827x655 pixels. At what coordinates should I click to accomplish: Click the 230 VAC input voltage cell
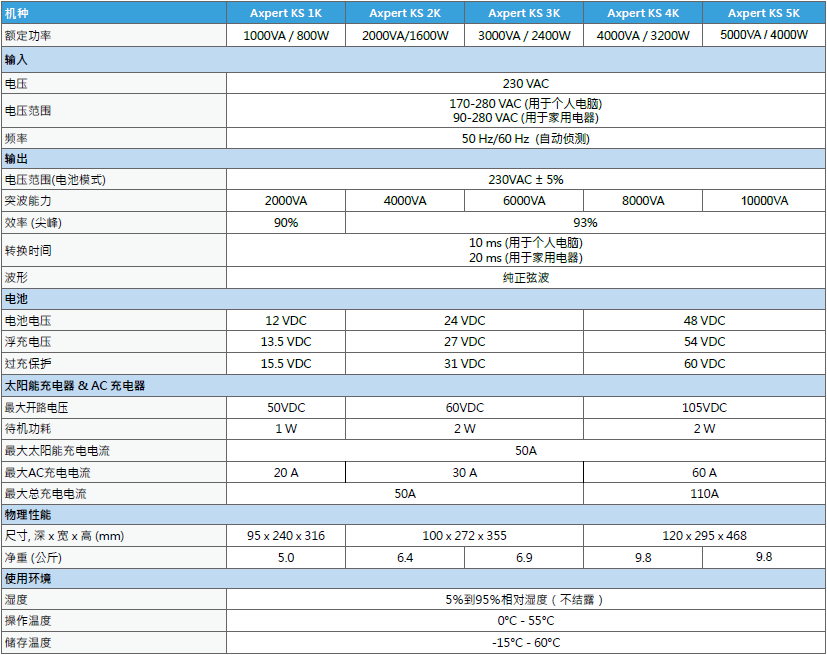point(526,83)
